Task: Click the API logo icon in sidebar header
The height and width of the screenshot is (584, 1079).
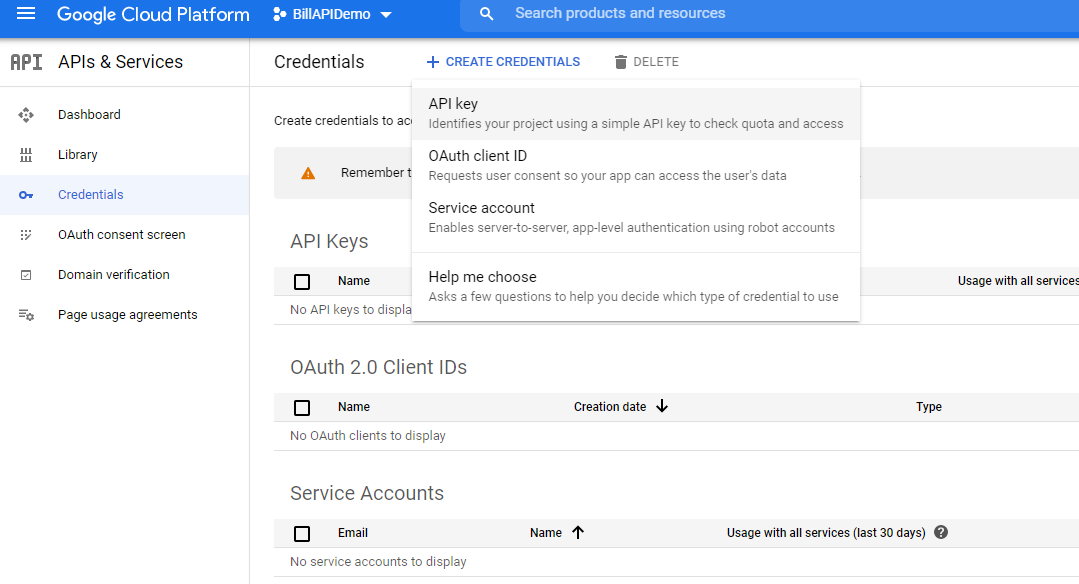Action: tap(26, 62)
